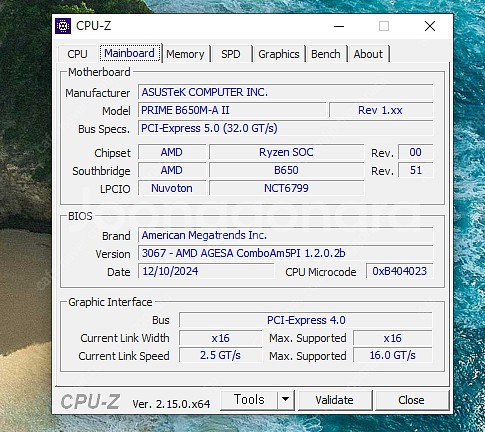The height and width of the screenshot is (432, 485).
Task: Click the B650 southbridge value
Action: point(286,170)
